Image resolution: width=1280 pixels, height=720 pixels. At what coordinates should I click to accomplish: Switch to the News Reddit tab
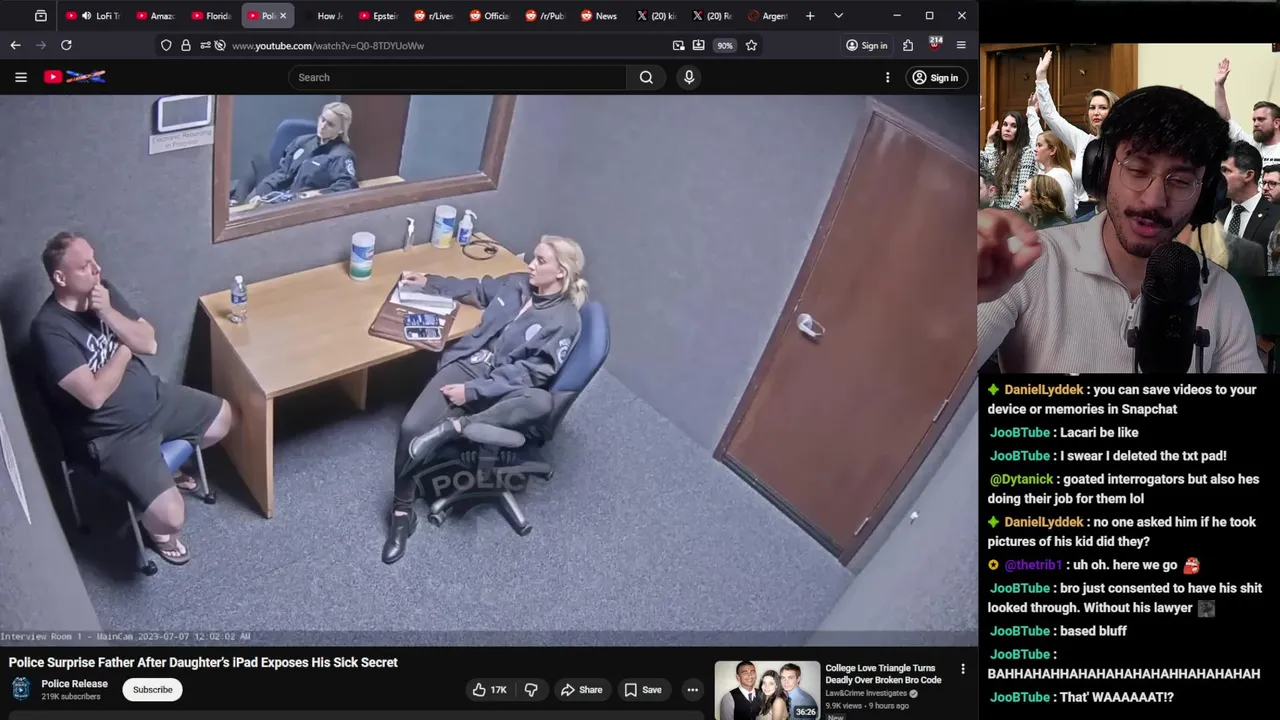tap(600, 16)
